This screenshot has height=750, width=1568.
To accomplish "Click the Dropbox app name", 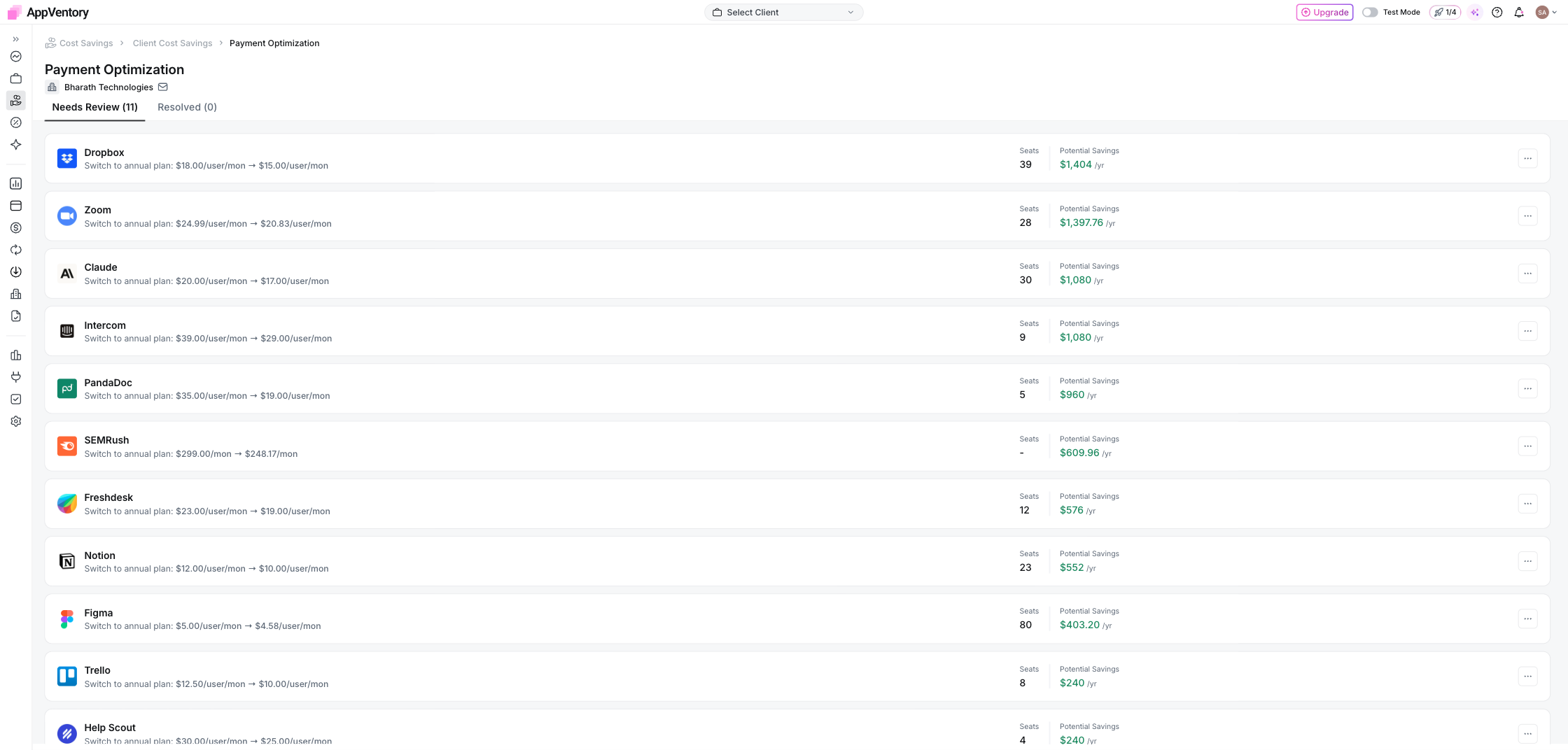I will (104, 153).
